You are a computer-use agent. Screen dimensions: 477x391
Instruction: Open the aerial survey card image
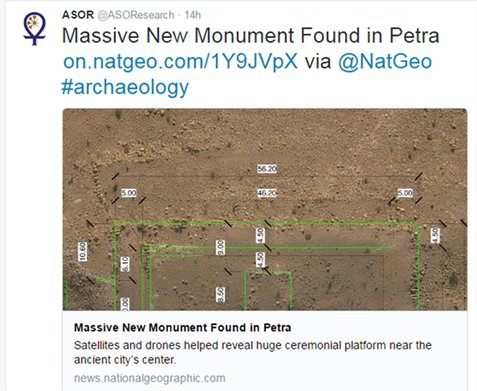(x=265, y=209)
